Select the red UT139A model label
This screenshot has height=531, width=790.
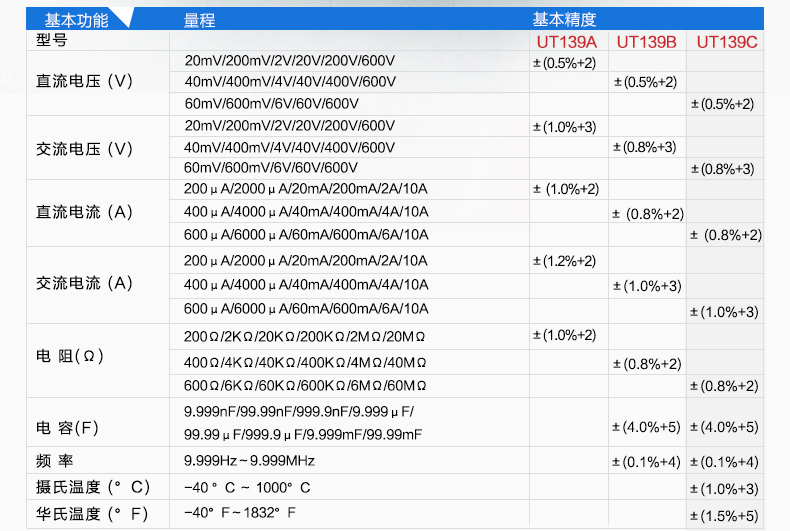(566, 41)
